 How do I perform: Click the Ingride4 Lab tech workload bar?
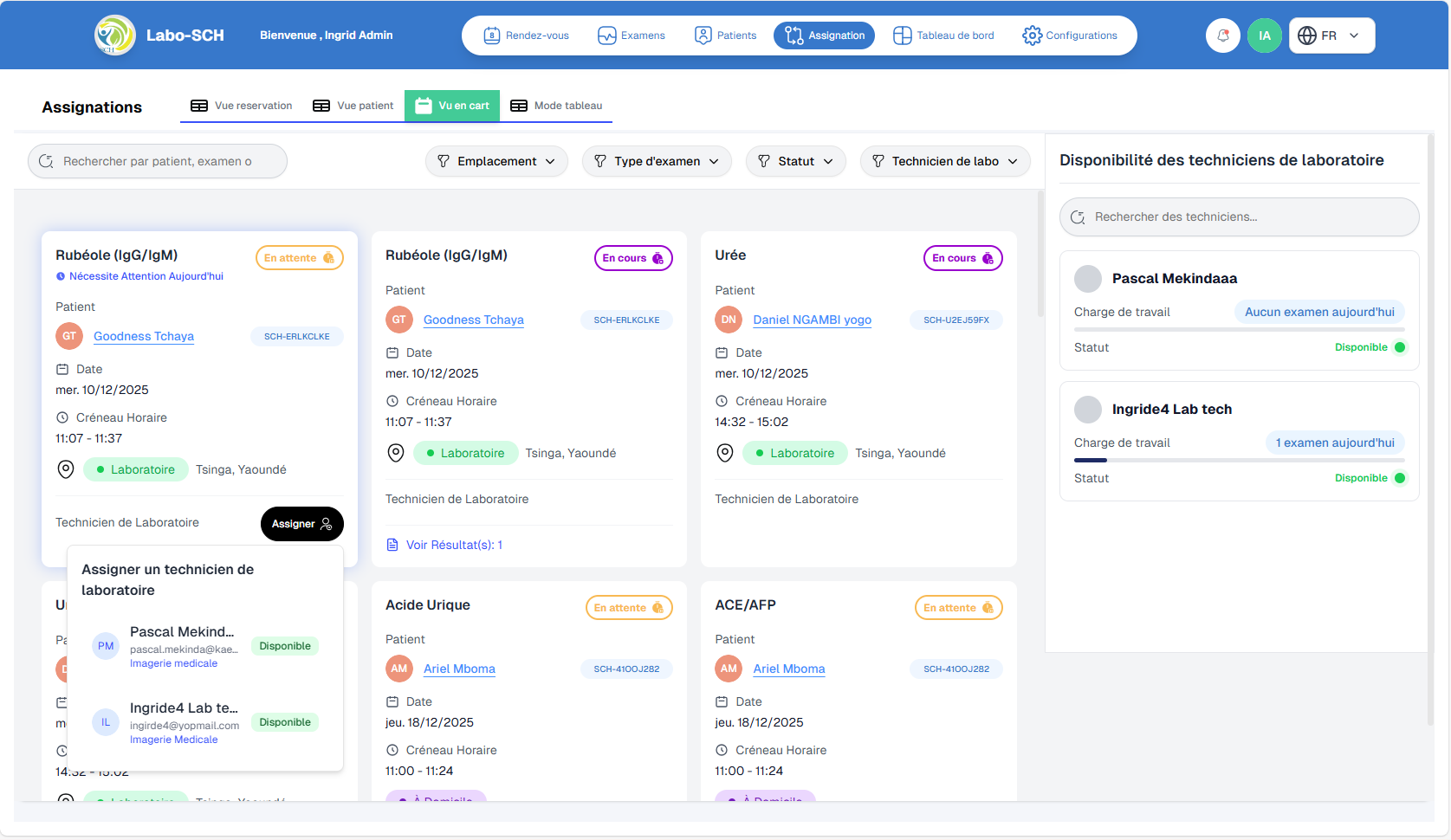[x=1239, y=460]
